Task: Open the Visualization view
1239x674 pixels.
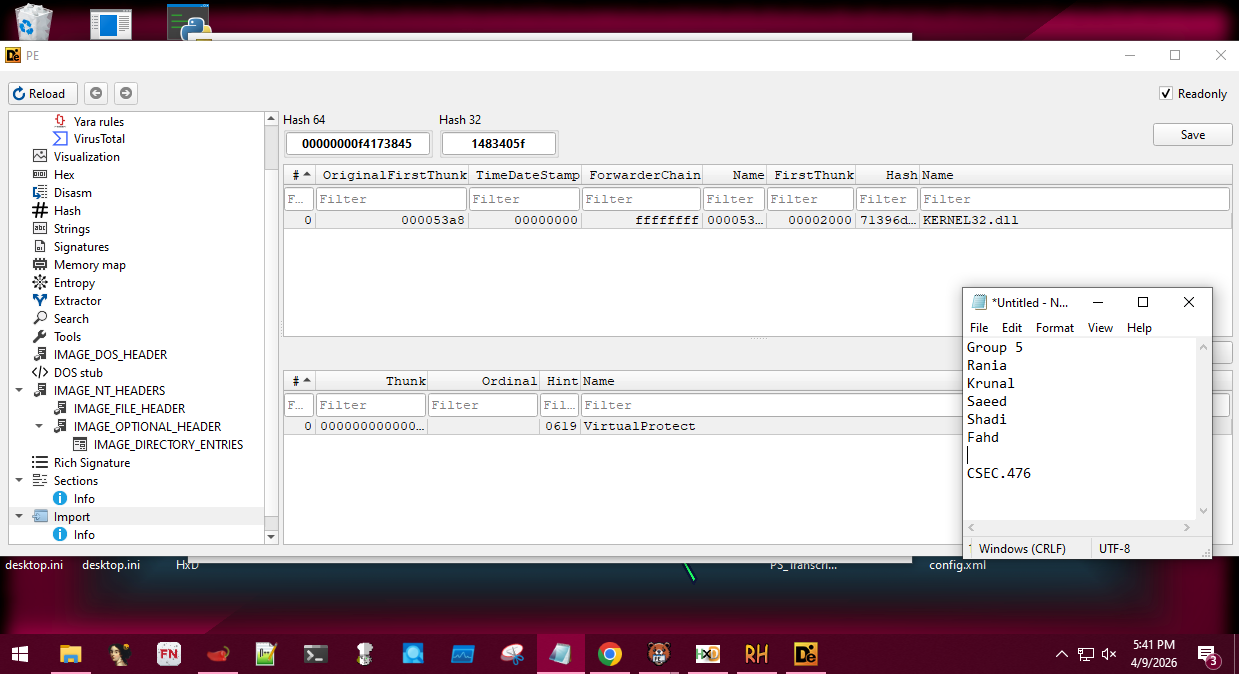Action: coord(86,157)
